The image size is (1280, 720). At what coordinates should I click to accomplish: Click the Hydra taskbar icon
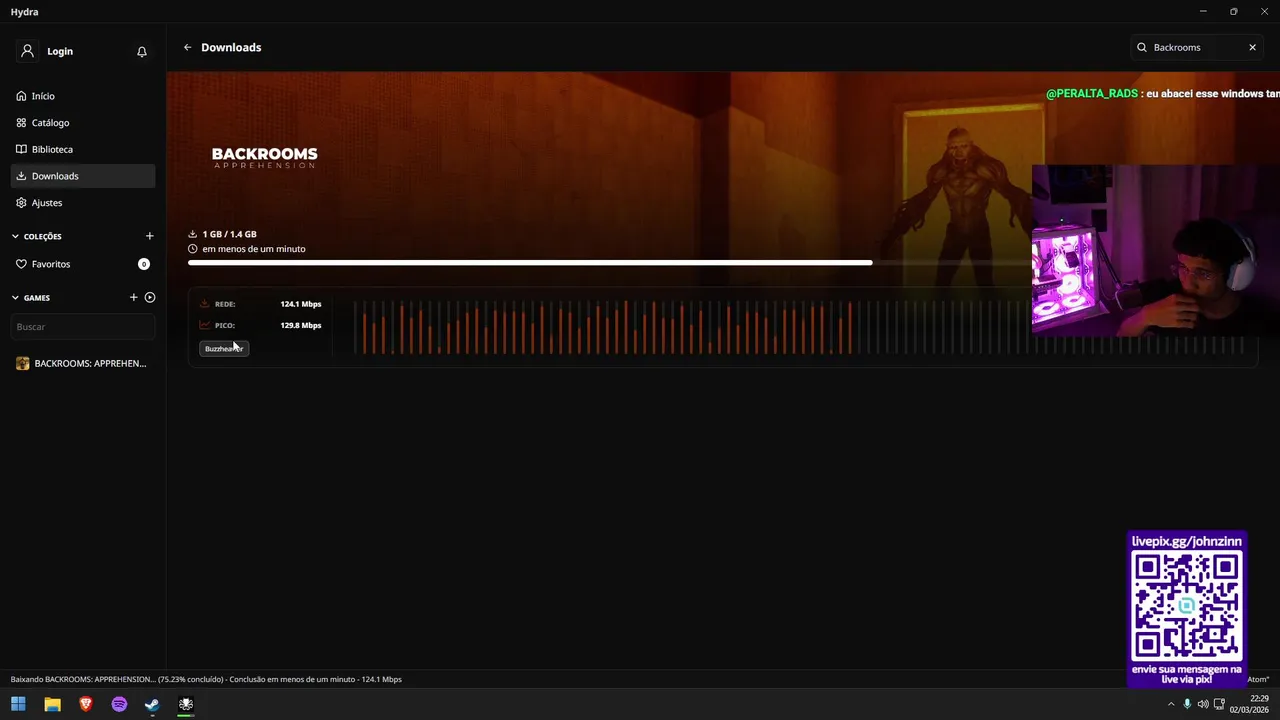click(186, 704)
